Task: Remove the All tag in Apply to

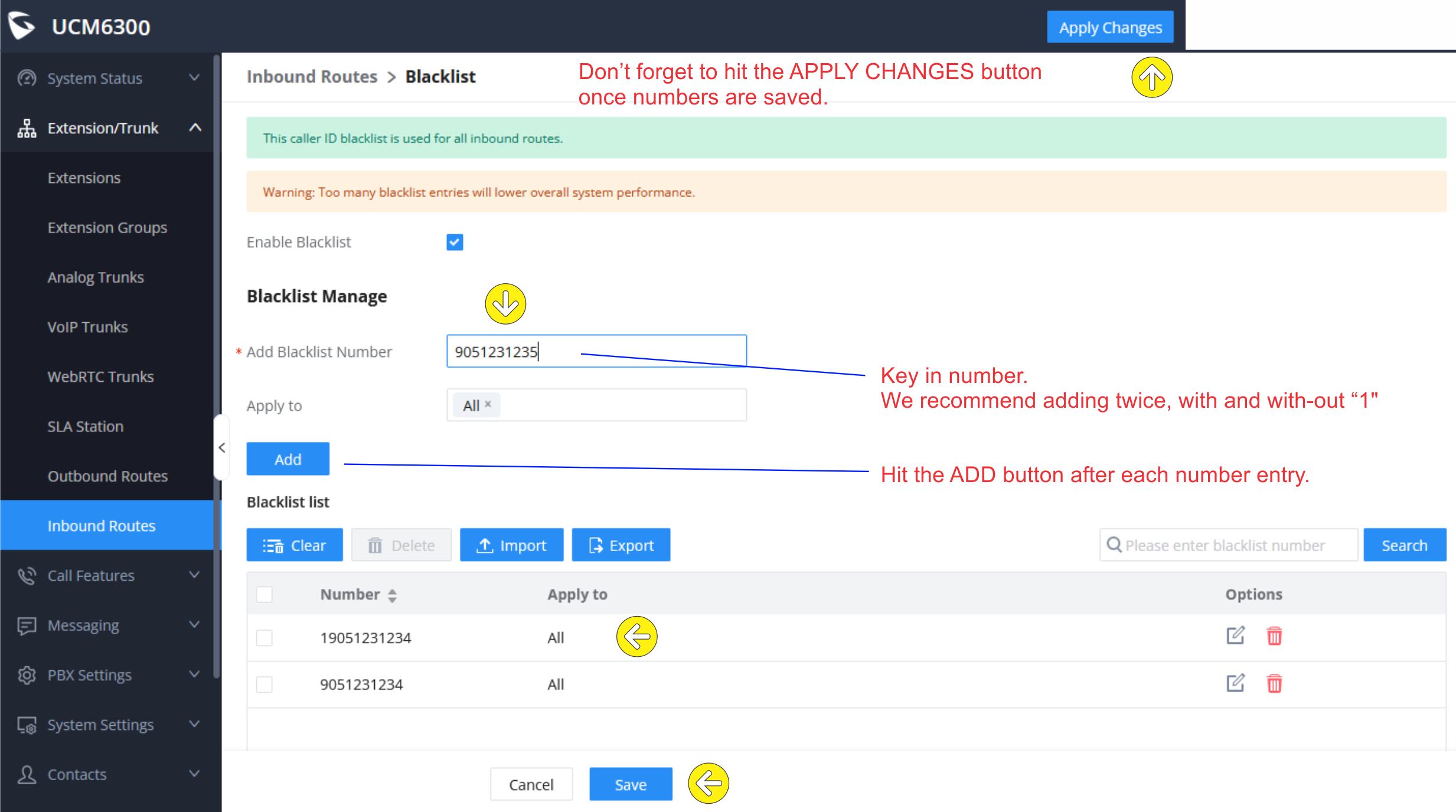Action: pos(488,404)
